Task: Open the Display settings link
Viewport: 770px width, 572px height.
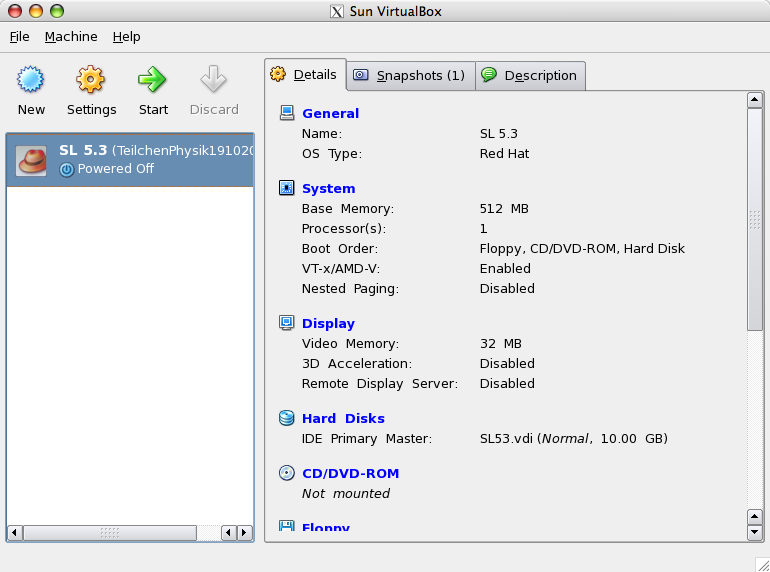Action: pyautogui.click(x=329, y=324)
